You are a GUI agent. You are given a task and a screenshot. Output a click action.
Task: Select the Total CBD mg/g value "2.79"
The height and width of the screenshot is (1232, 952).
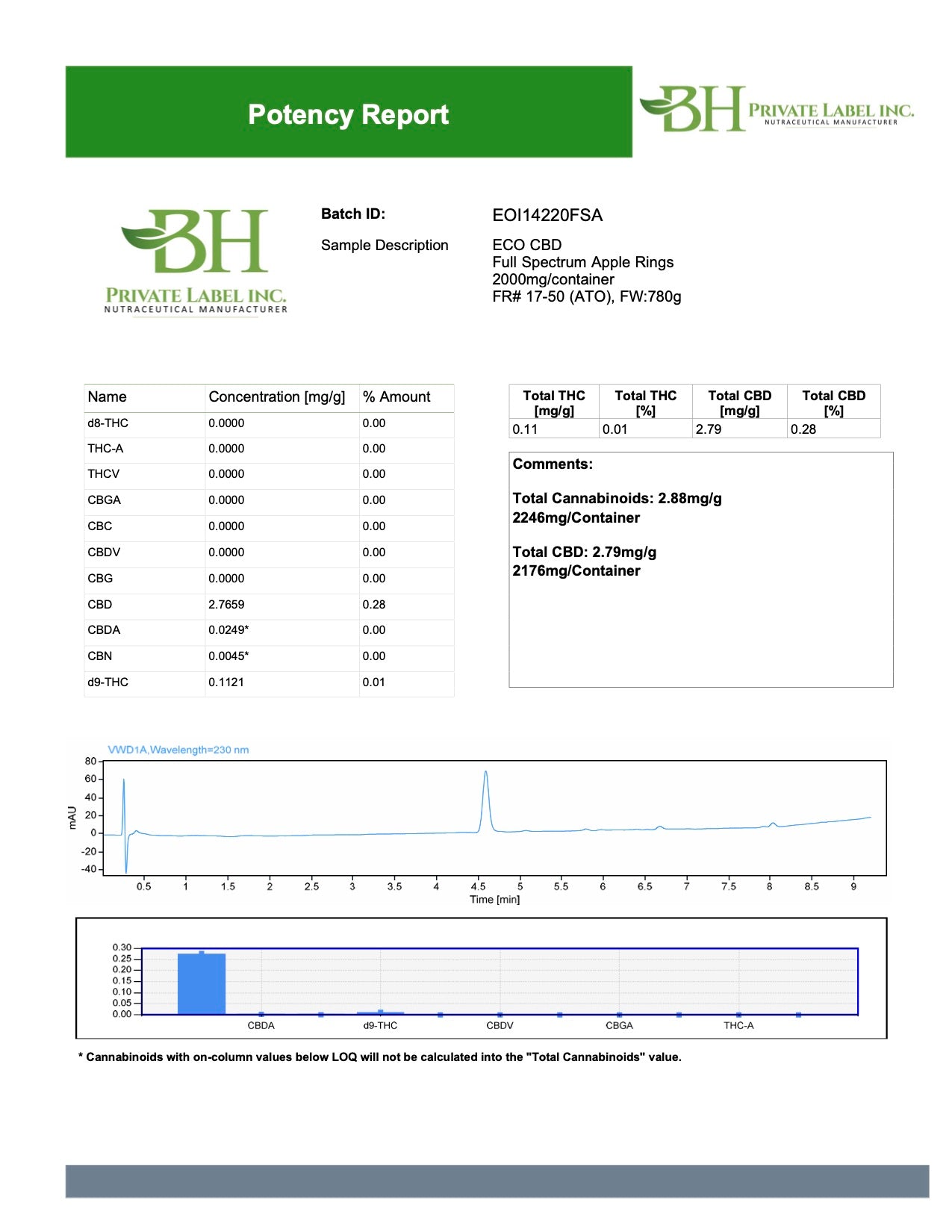(x=709, y=429)
